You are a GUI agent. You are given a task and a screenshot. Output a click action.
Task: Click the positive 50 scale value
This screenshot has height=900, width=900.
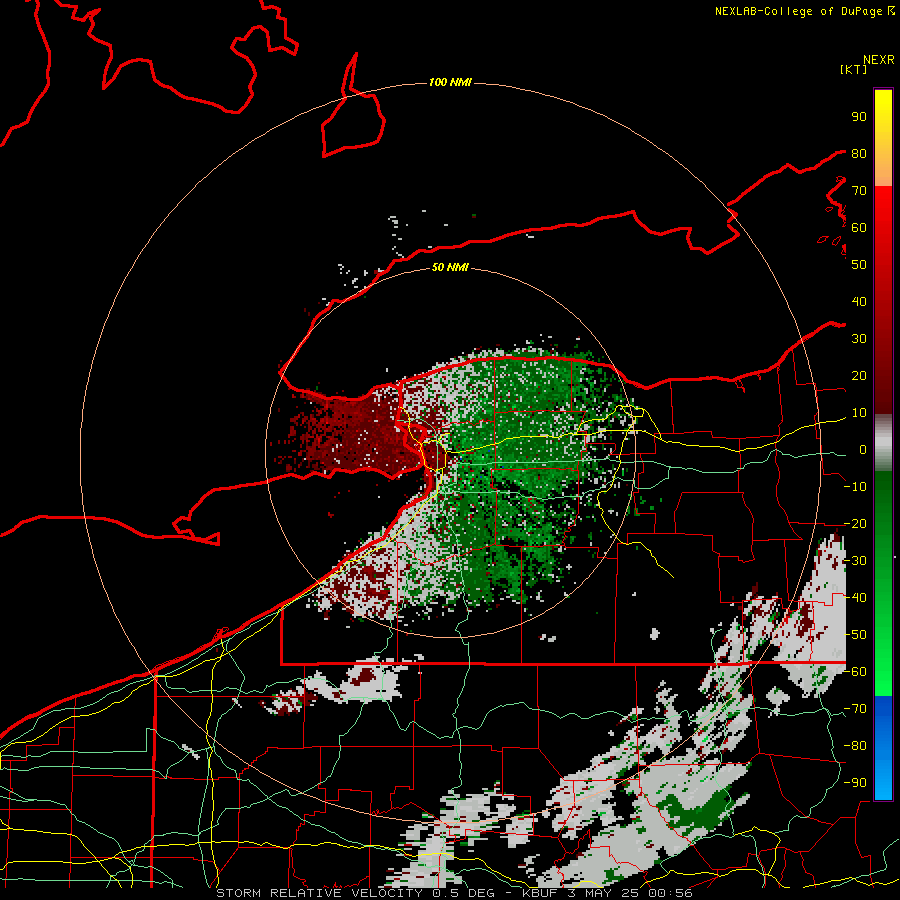[x=859, y=265]
